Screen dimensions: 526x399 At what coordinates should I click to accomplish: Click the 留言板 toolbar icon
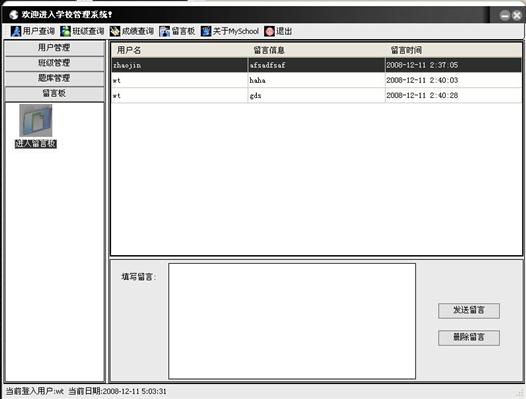coord(164,31)
